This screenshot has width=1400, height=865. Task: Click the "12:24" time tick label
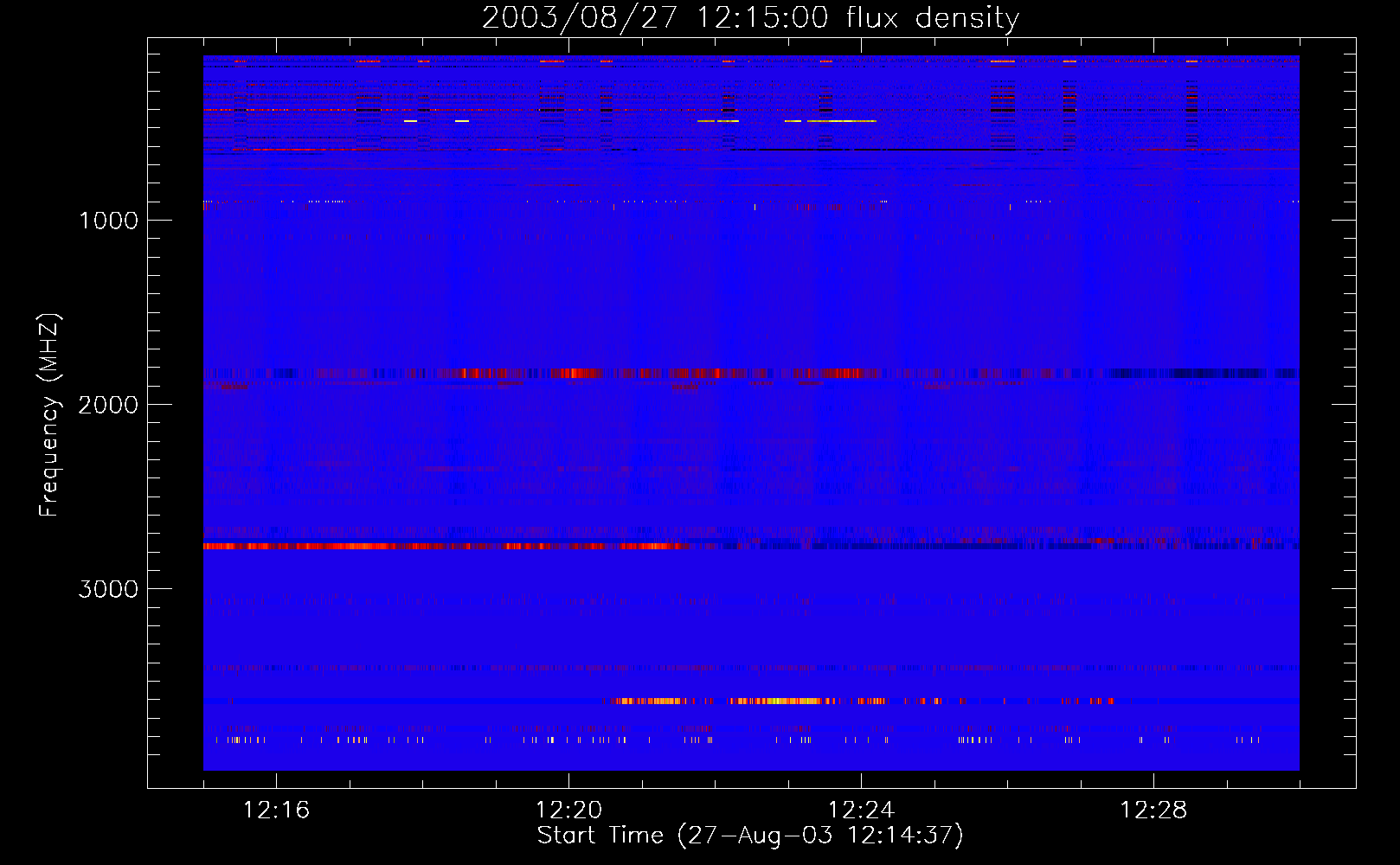861,811
